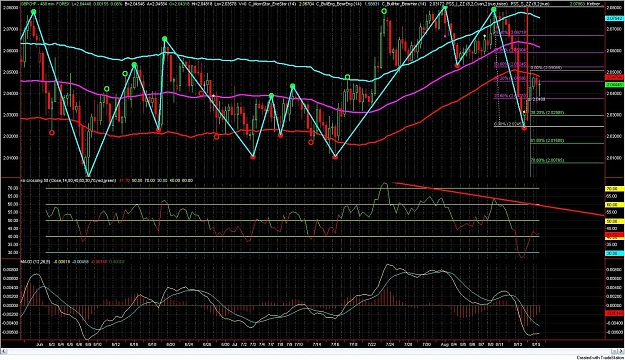Click the yellow 50.00 RSI level marker
The height and width of the screenshot is (360, 625).
615,221
